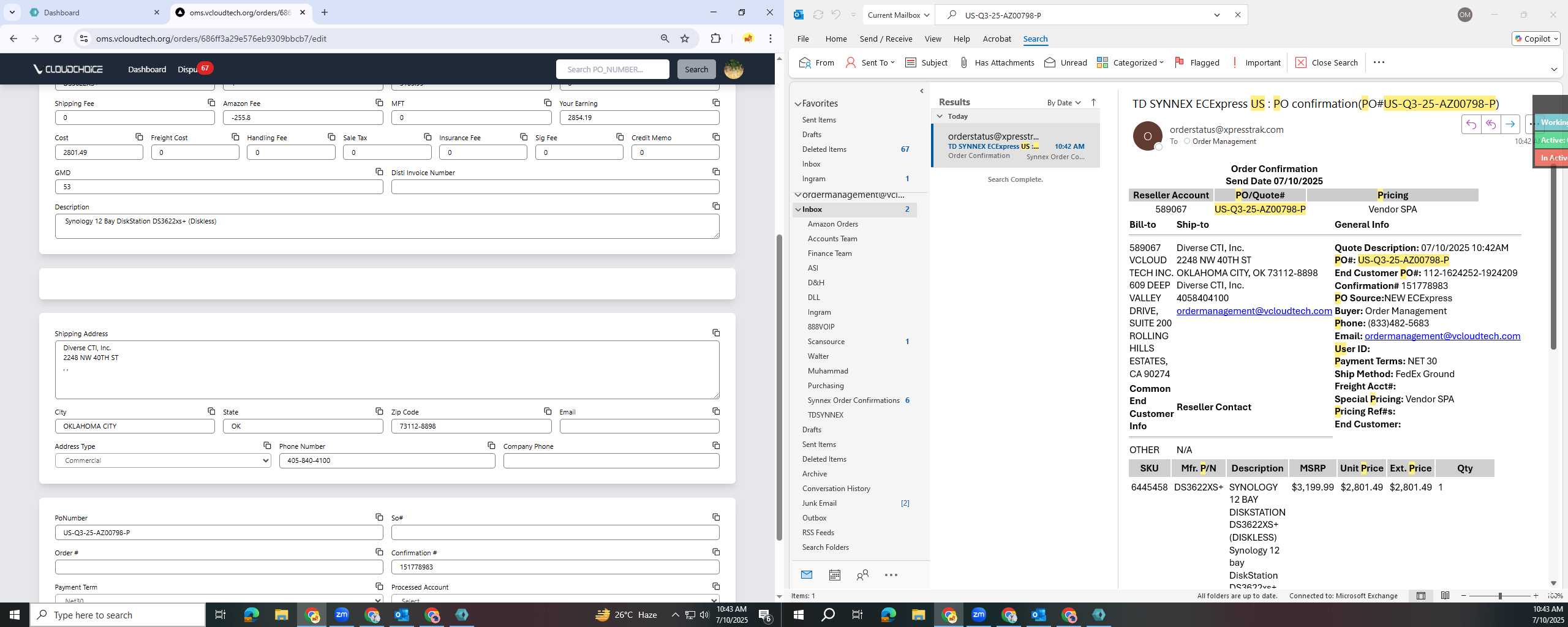Image resolution: width=1568 pixels, height=627 pixels.
Task: Copy the Phone Number field icon
Action: pyautogui.click(x=491, y=445)
